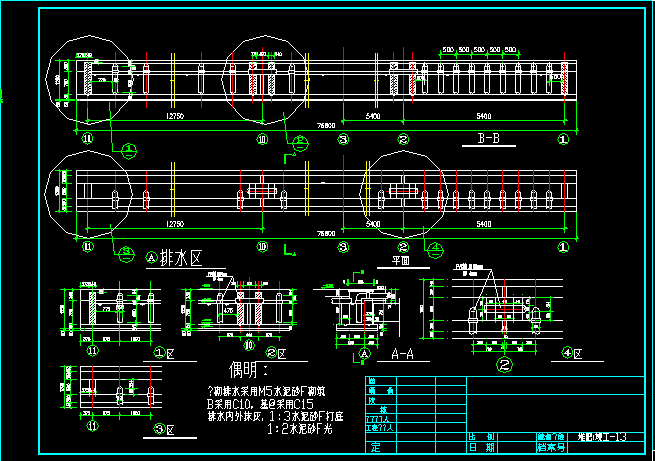The image size is (655, 461).
Task: Select the 76800 overall dimension in top view
Action: (x=326, y=125)
